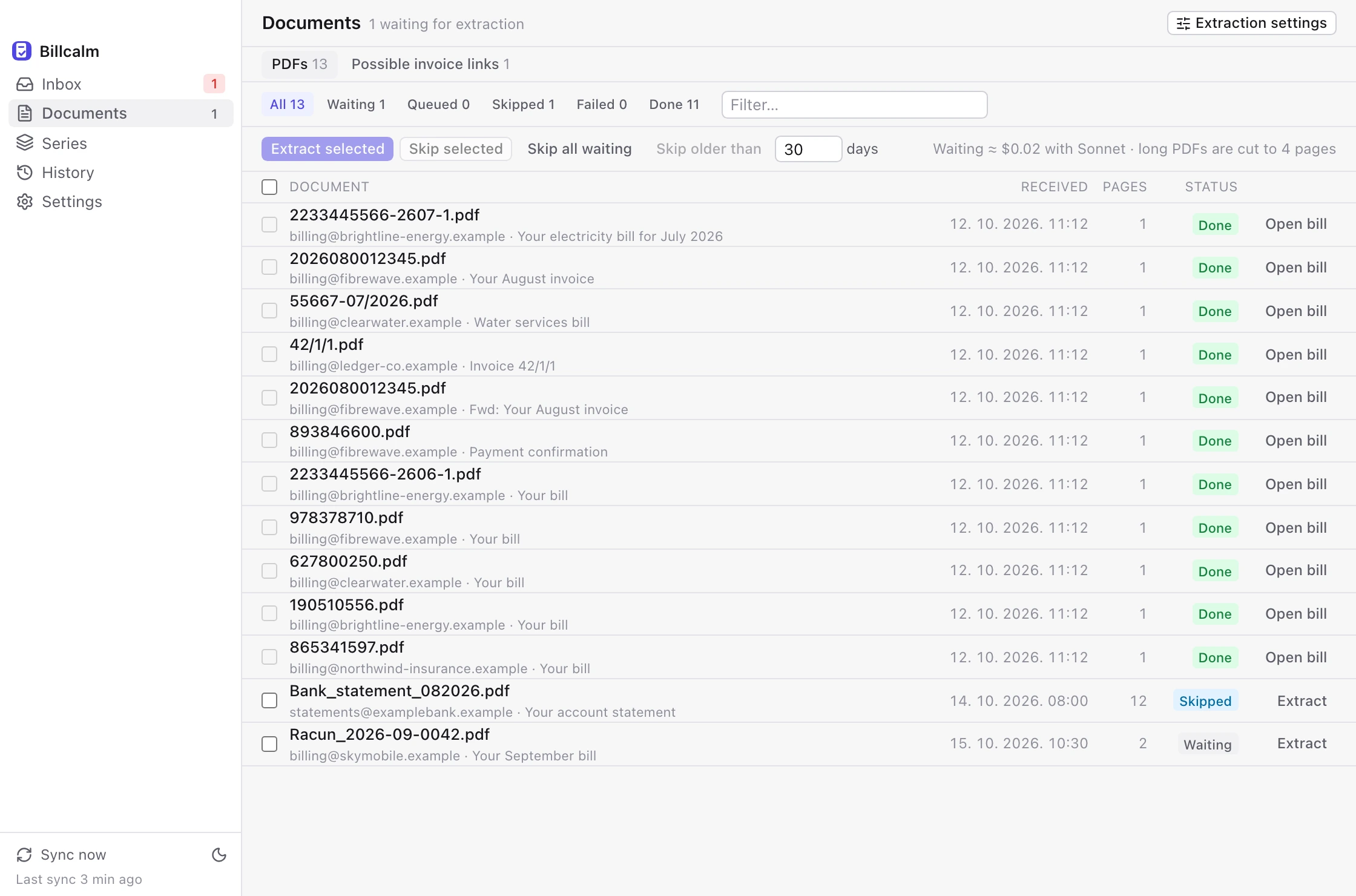The width and height of the screenshot is (1356, 896).
Task: Click the Series layers icon
Action: [25, 143]
